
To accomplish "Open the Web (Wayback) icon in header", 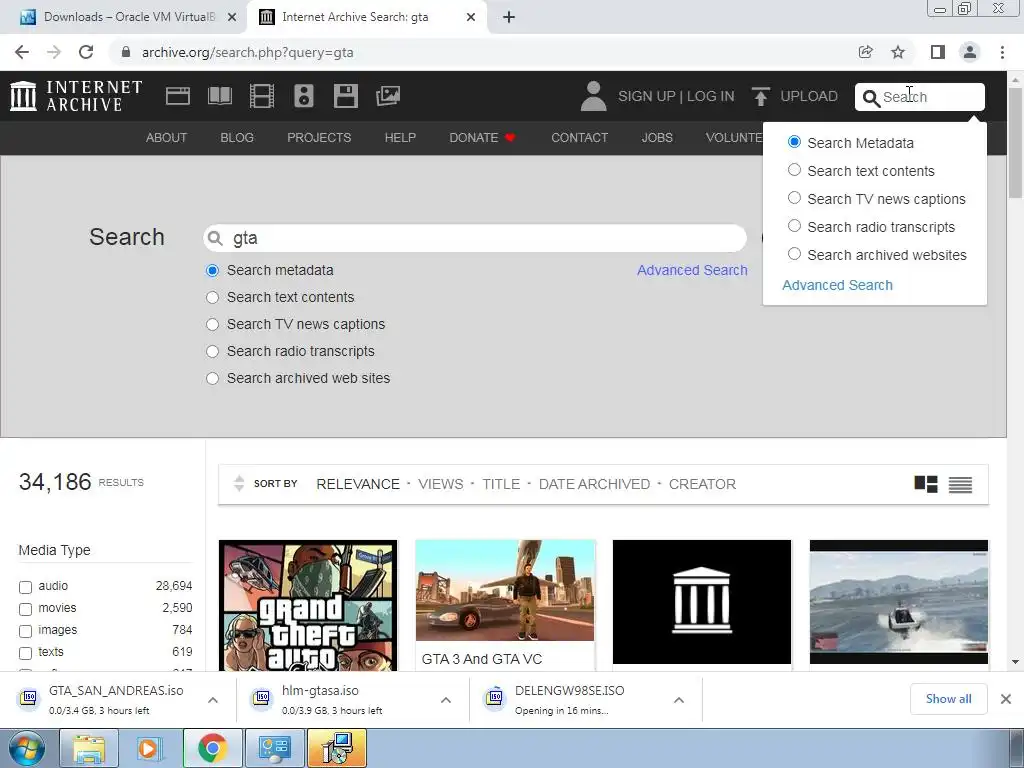I will (178, 96).
